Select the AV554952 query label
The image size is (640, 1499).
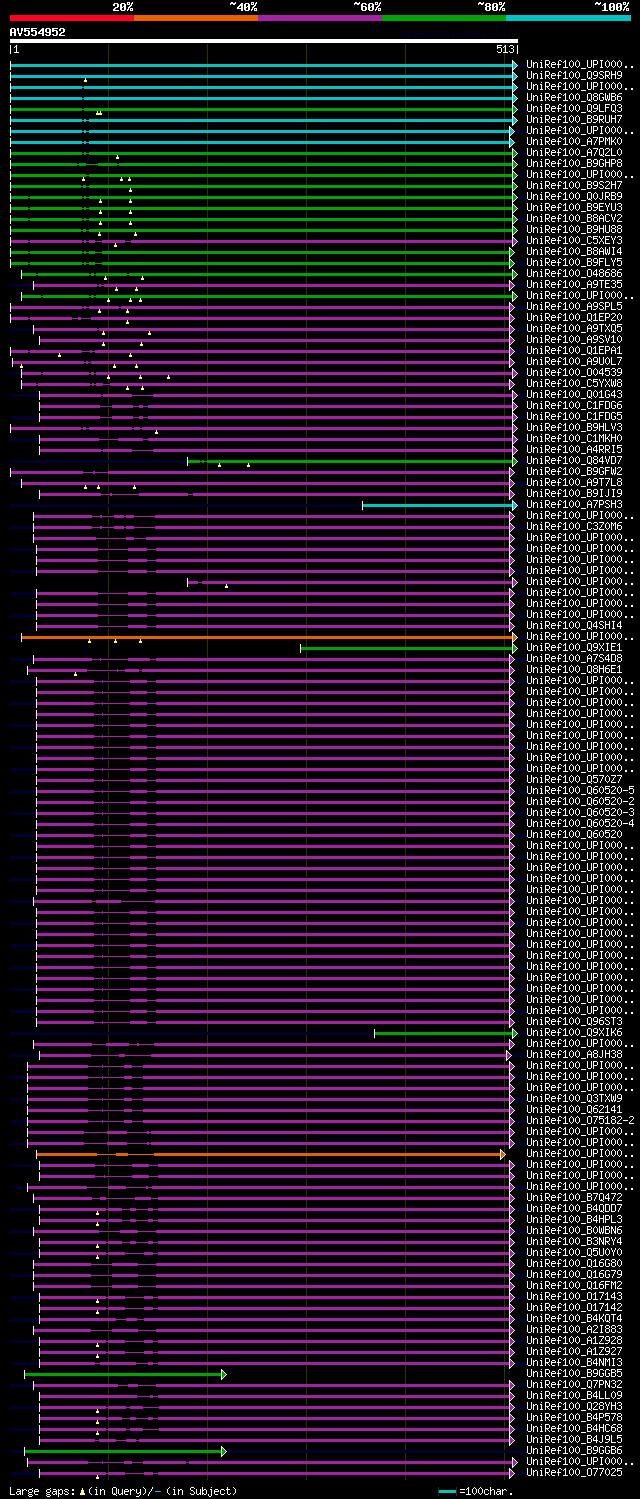[38, 32]
